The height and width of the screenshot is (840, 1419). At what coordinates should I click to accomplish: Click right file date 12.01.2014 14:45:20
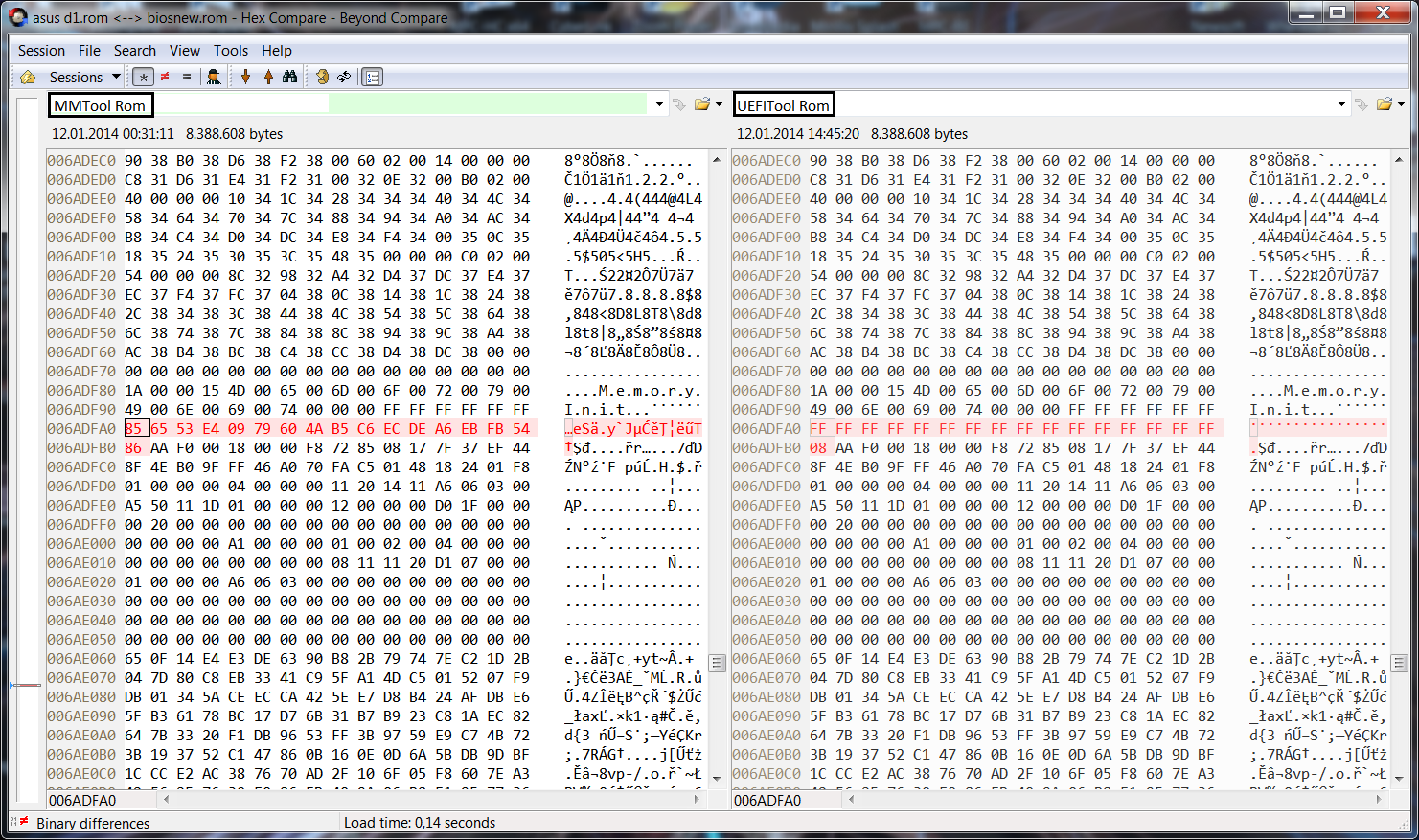(x=798, y=134)
